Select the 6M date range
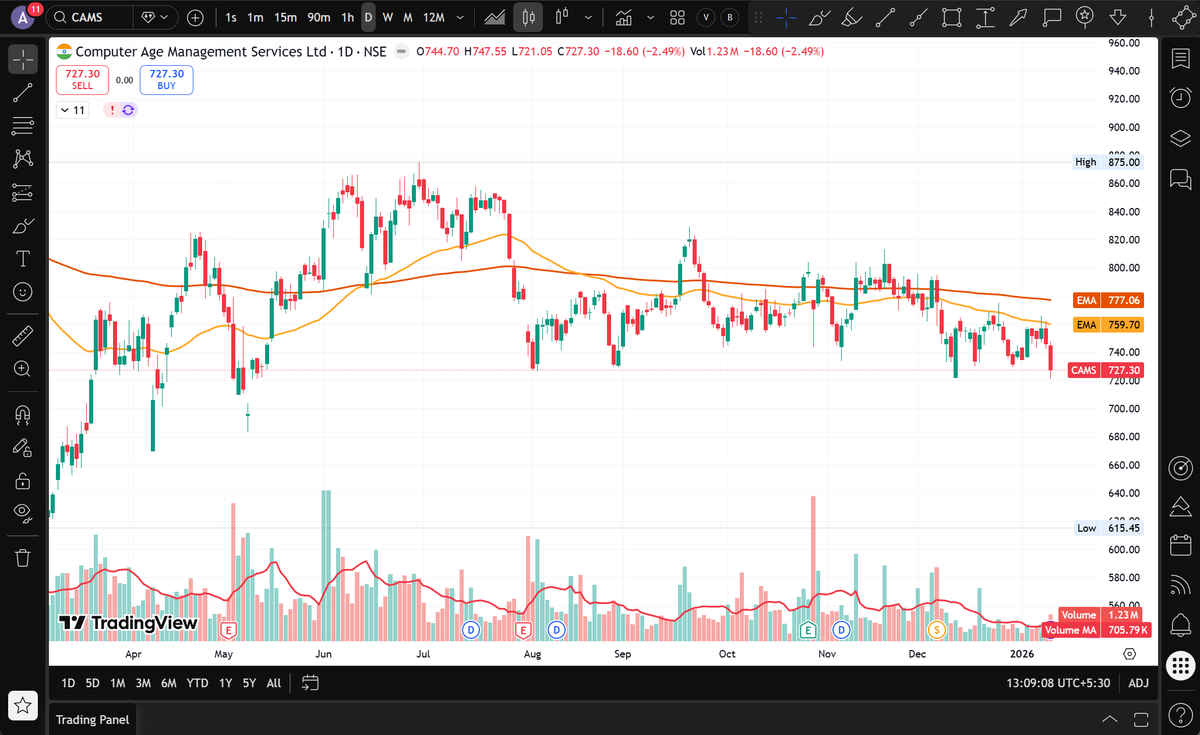1200x735 pixels. click(168, 683)
